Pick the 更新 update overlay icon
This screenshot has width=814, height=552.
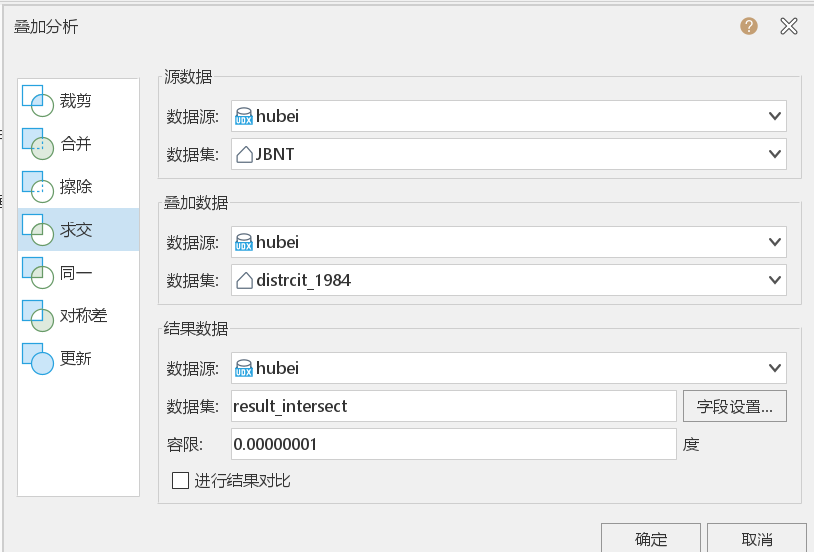(x=37, y=358)
